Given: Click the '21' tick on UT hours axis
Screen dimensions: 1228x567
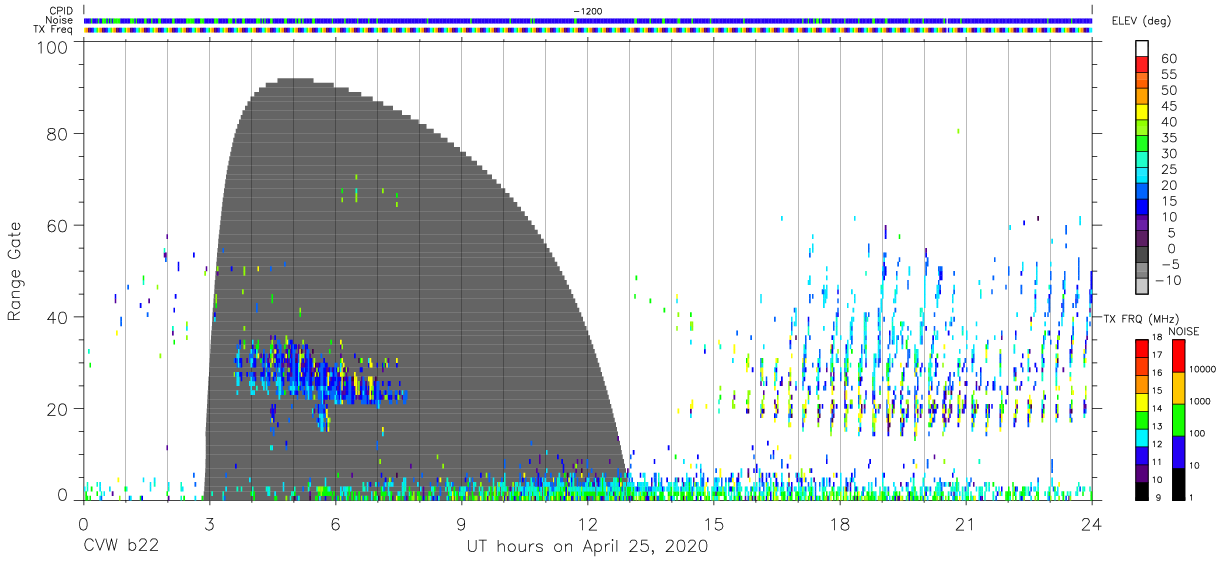Looking at the screenshot, I should (966, 523).
